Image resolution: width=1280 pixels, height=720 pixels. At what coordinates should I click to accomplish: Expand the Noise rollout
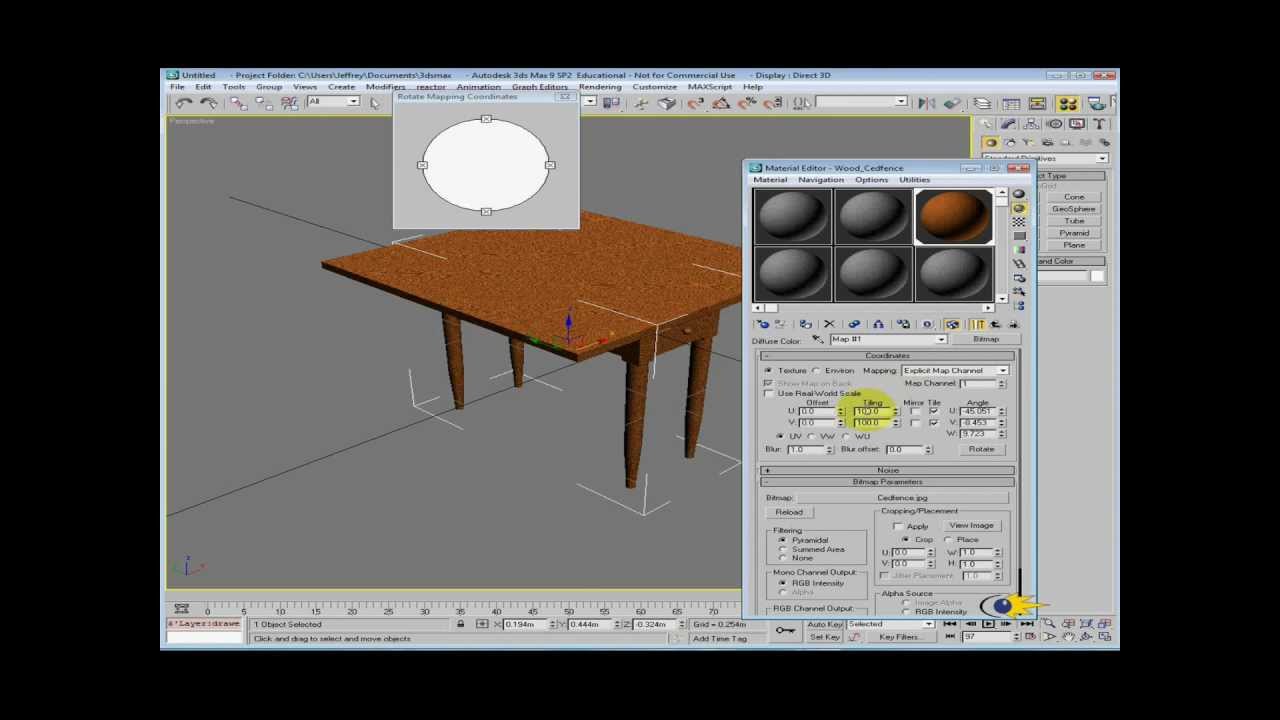pos(888,470)
